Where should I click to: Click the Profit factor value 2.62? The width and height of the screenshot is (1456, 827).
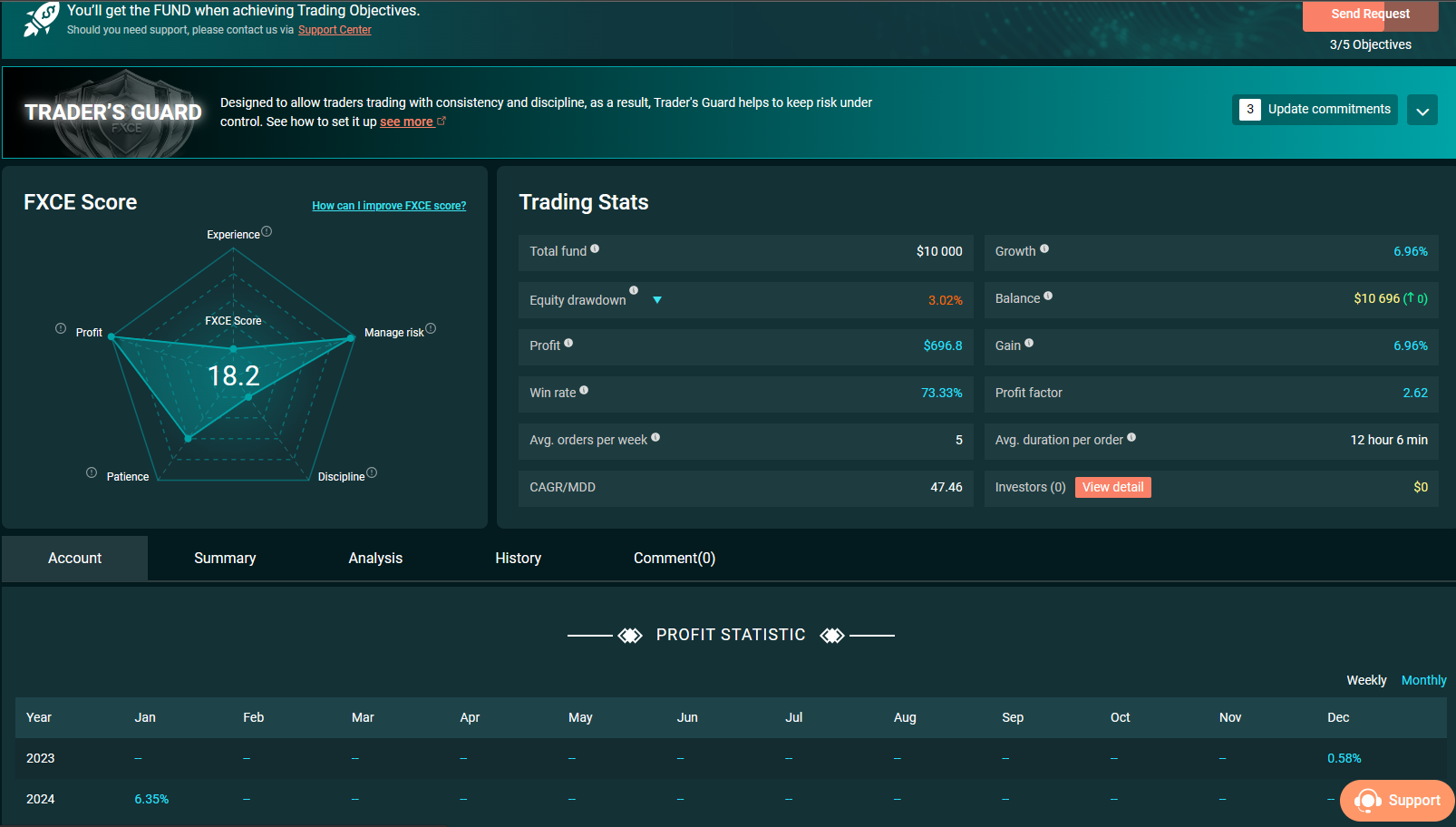coord(1415,393)
